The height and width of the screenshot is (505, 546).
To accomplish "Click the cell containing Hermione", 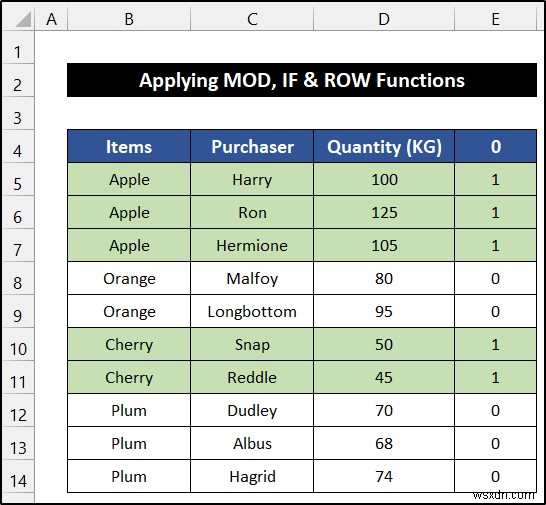I will point(252,246).
